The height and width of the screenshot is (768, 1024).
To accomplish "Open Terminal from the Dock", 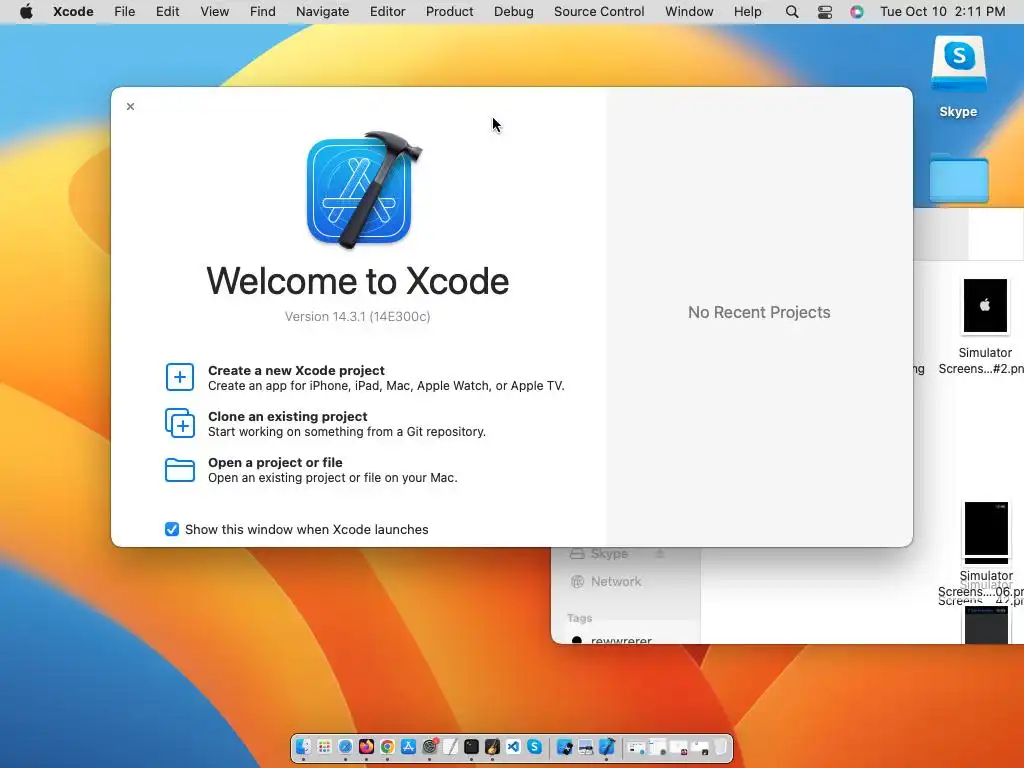I will tap(472, 746).
